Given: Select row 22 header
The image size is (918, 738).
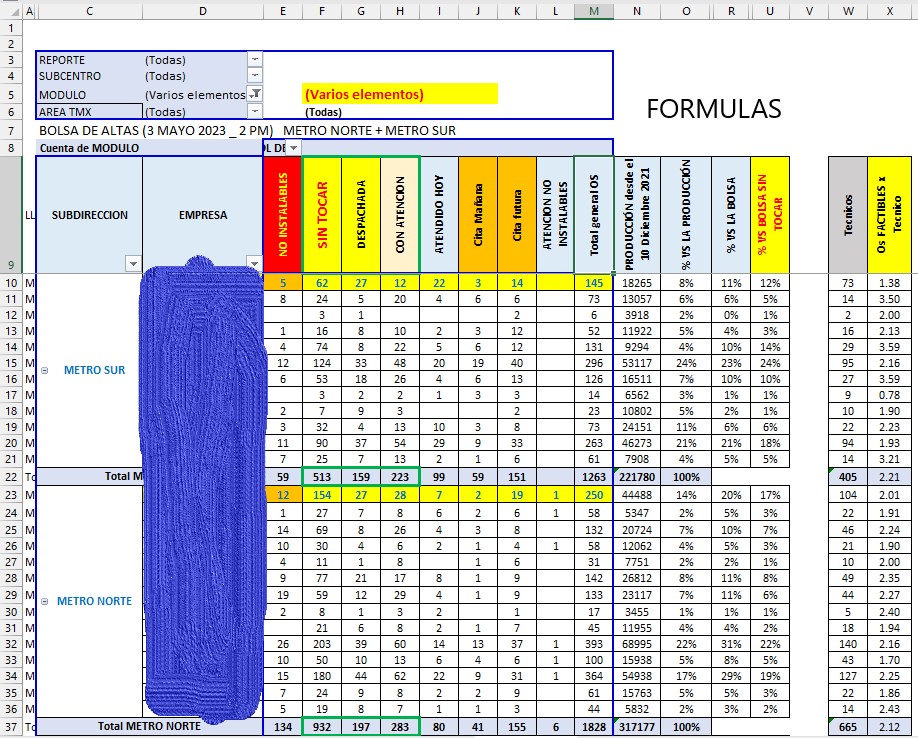Looking at the screenshot, I should (x=11, y=476).
